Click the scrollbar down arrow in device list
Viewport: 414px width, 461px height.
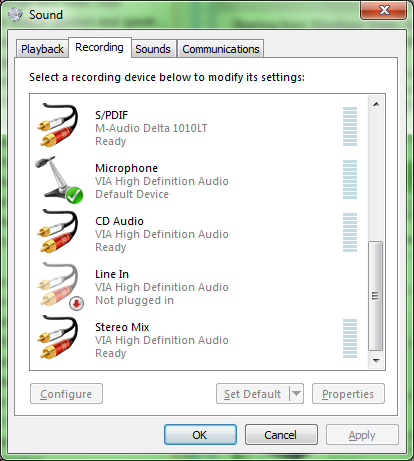tap(376, 361)
